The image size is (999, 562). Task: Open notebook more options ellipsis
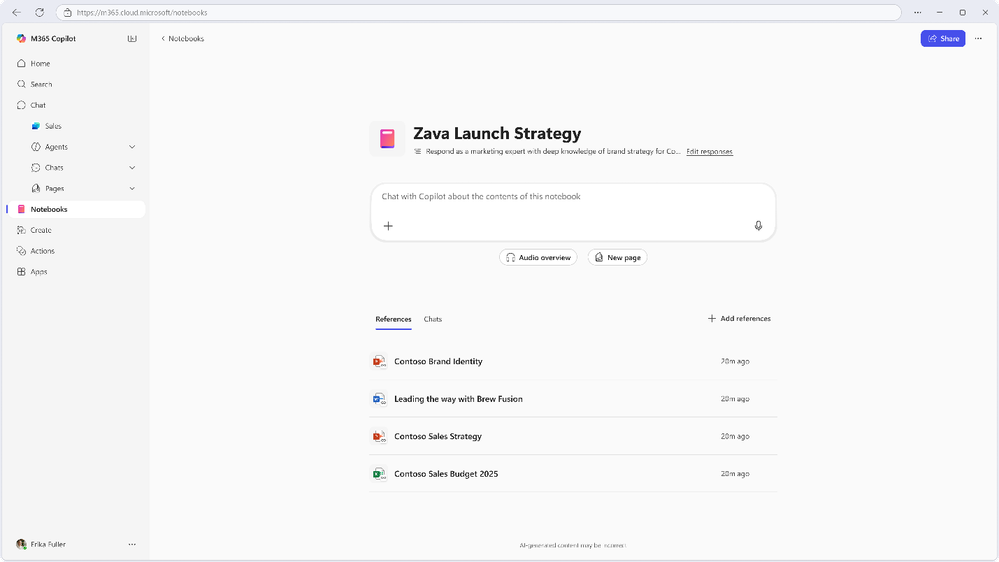point(979,38)
